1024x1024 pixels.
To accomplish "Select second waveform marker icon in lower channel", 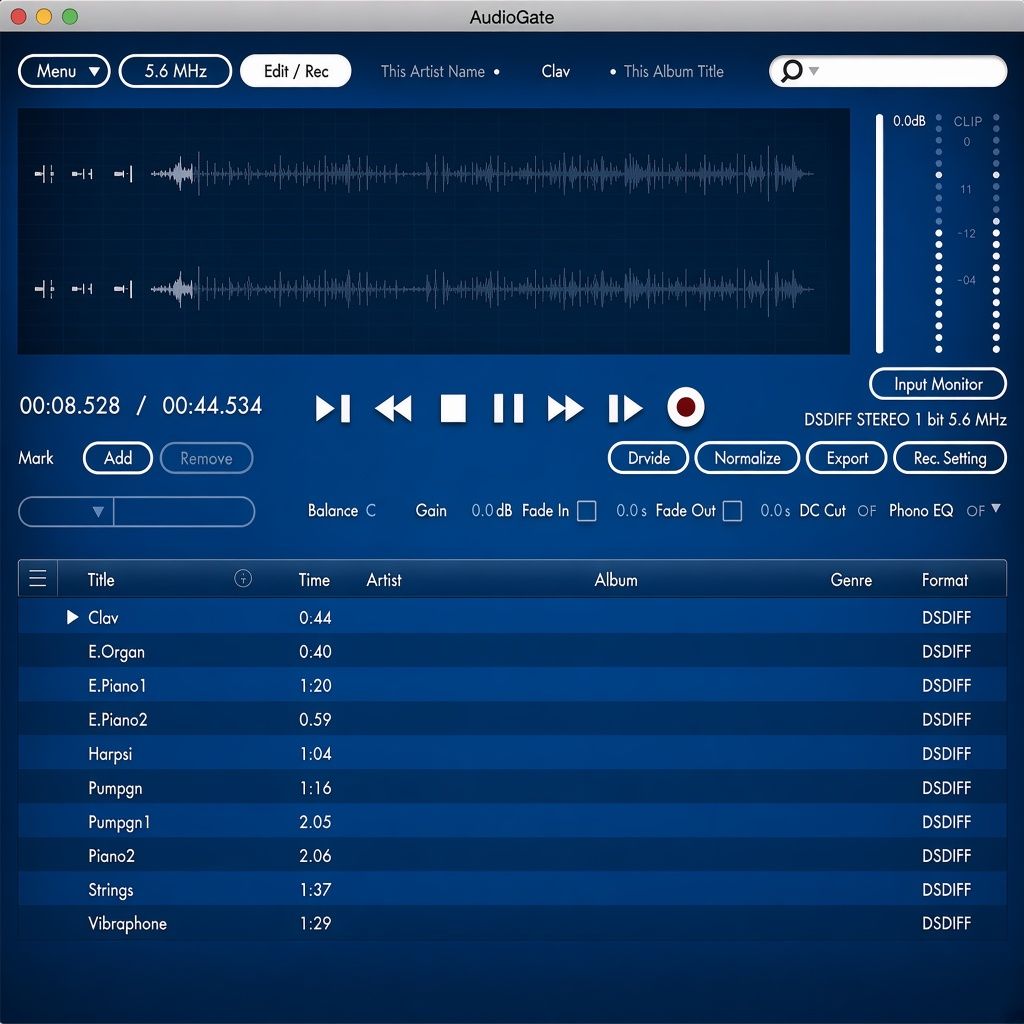I will coord(82,289).
